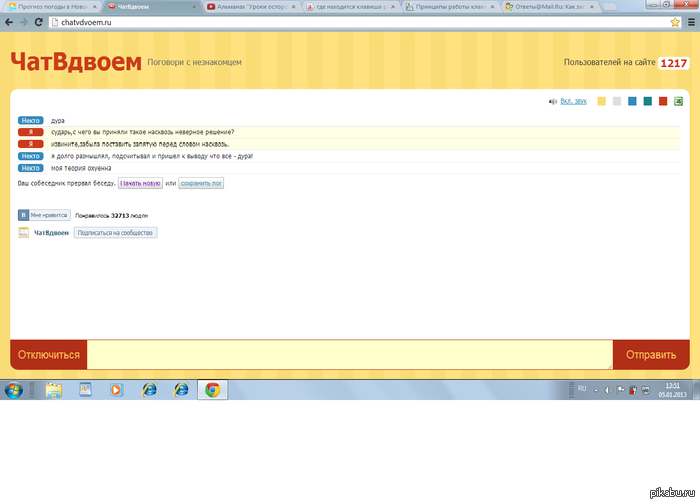Open the Chrome menu hamburger icon
Image resolution: width=700 pixels, height=504 pixels.
691,22
